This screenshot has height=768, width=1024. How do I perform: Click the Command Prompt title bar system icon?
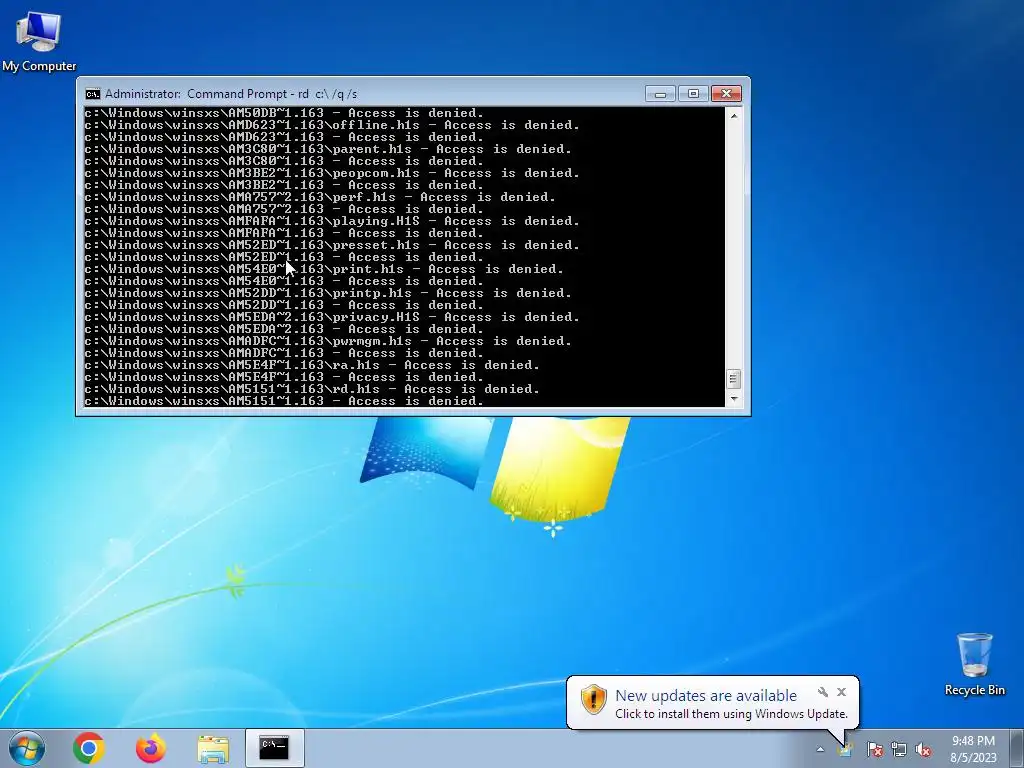pyautogui.click(x=93, y=94)
